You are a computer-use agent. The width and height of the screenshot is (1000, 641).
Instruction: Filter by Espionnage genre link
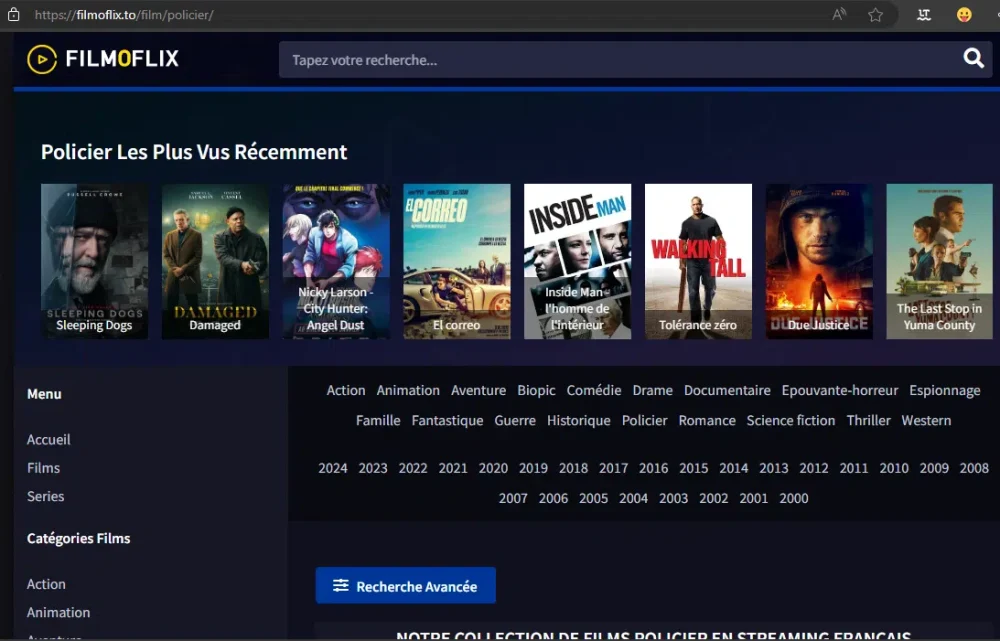click(945, 390)
